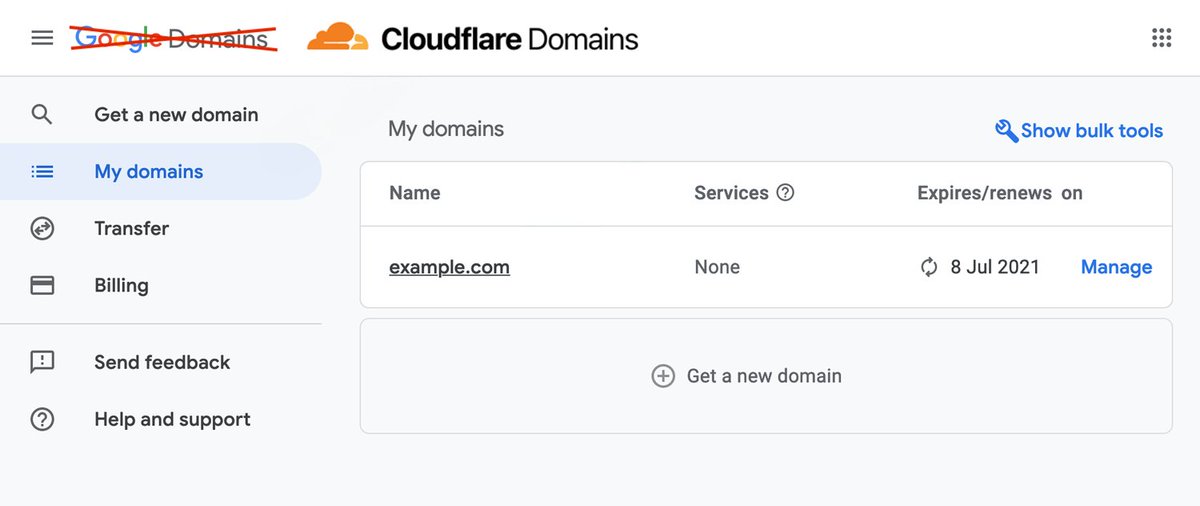1200x506 pixels.
Task: Manage the example.com domain
Action: pyautogui.click(x=1116, y=267)
